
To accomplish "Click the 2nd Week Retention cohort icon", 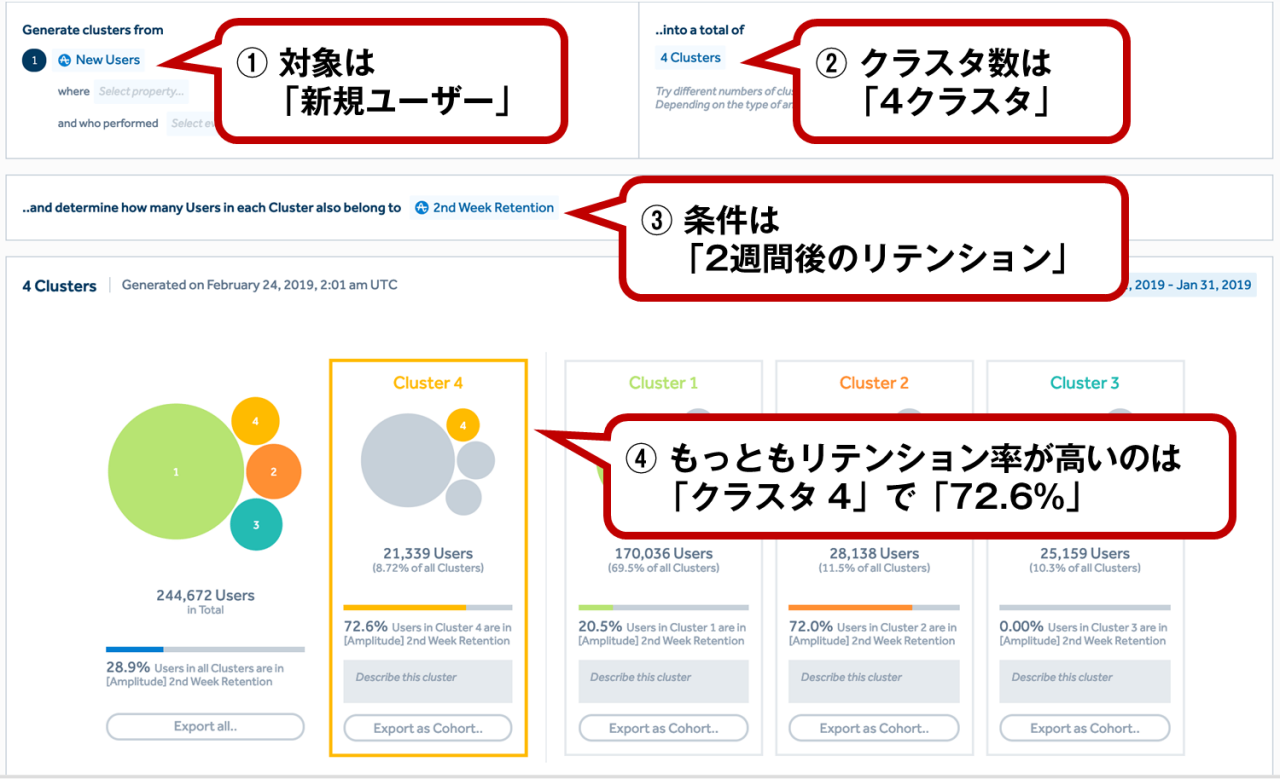I will (x=422, y=208).
